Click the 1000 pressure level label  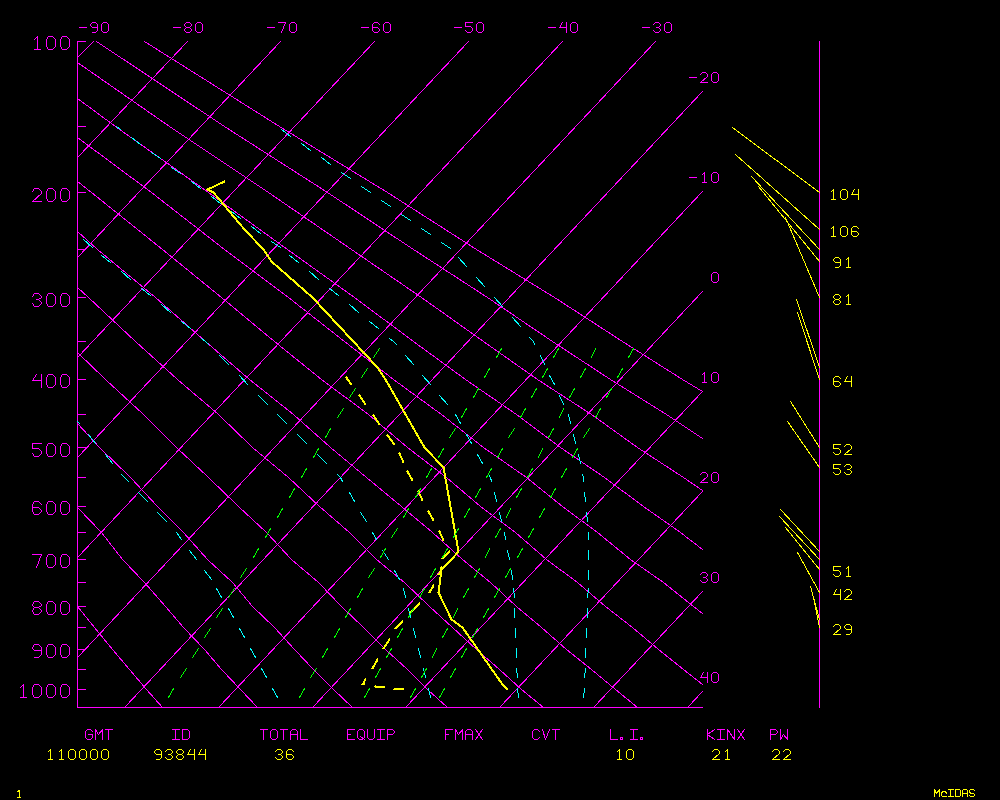coord(46,691)
